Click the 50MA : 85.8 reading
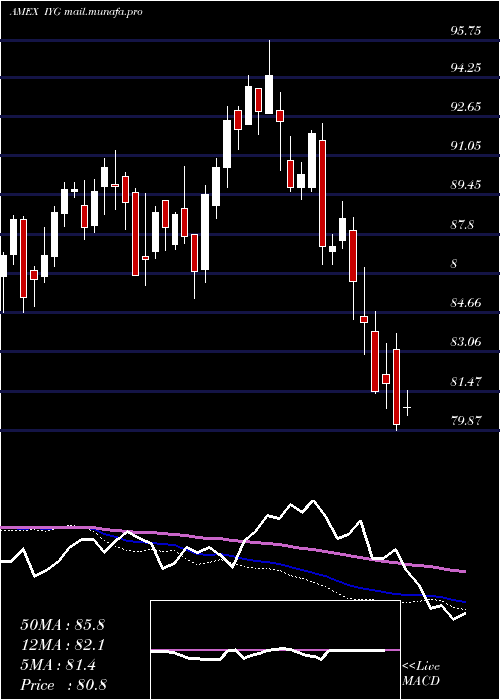500x700 pixels. point(62,625)
